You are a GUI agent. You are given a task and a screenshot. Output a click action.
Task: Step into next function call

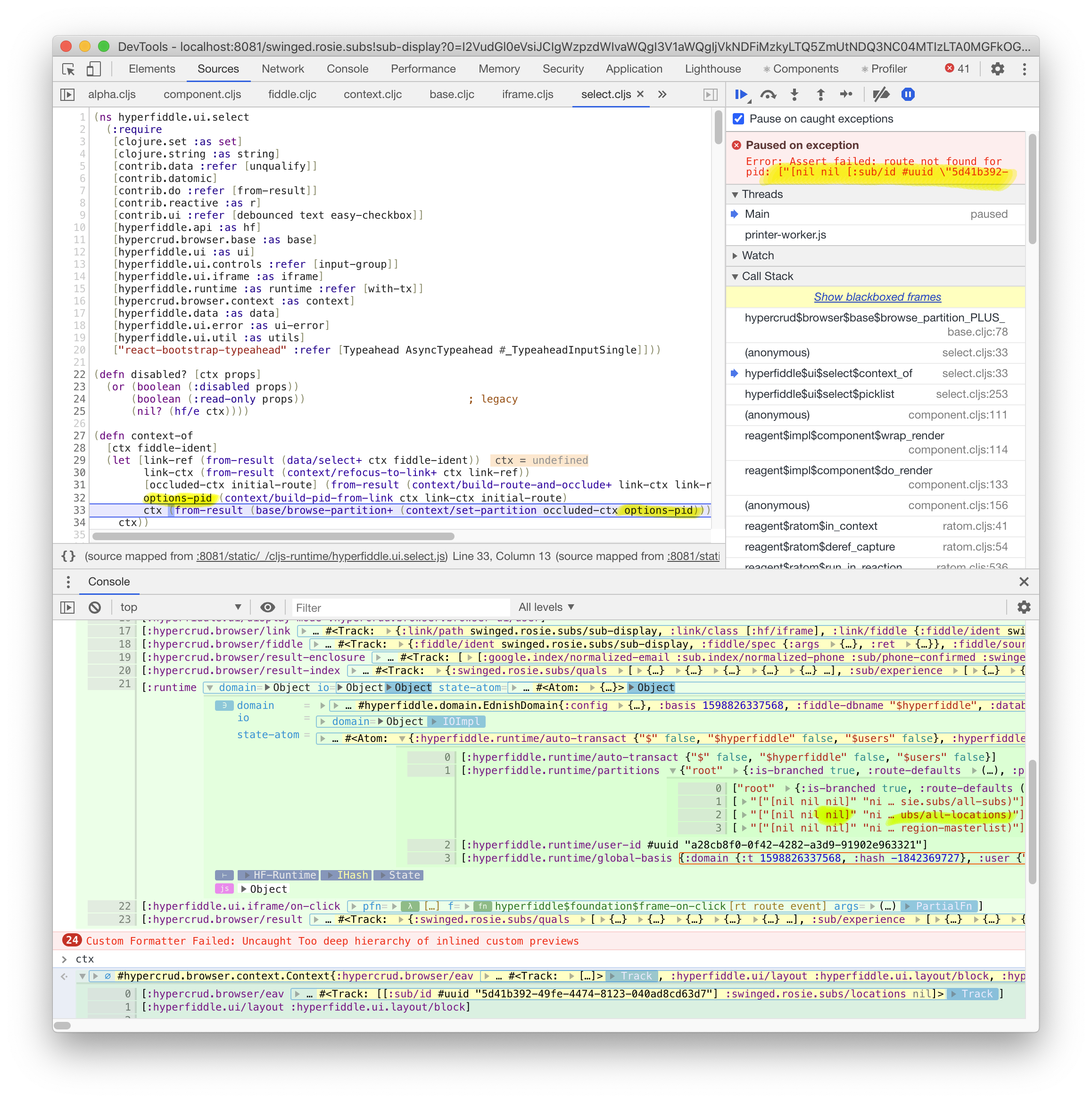click(x=794, y=94)
